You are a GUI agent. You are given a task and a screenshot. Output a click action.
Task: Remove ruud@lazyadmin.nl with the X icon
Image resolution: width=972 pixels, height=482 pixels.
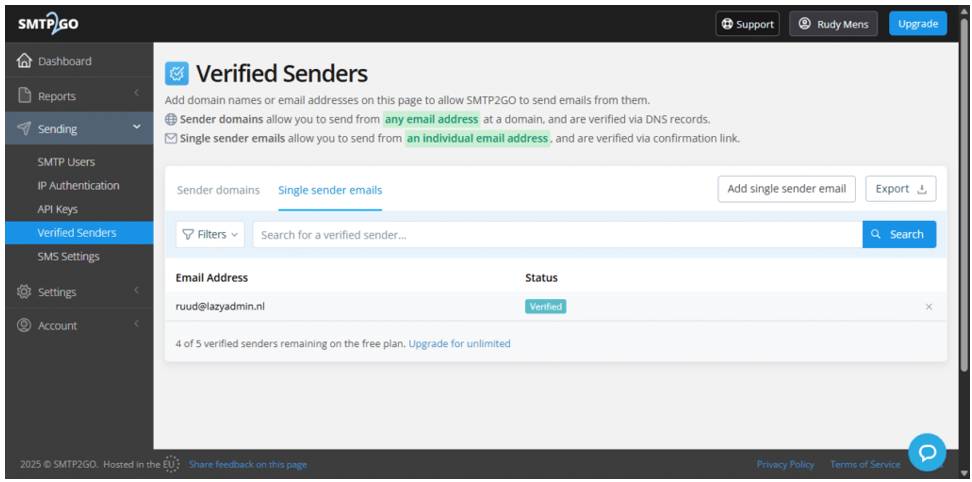click(929, 307)
